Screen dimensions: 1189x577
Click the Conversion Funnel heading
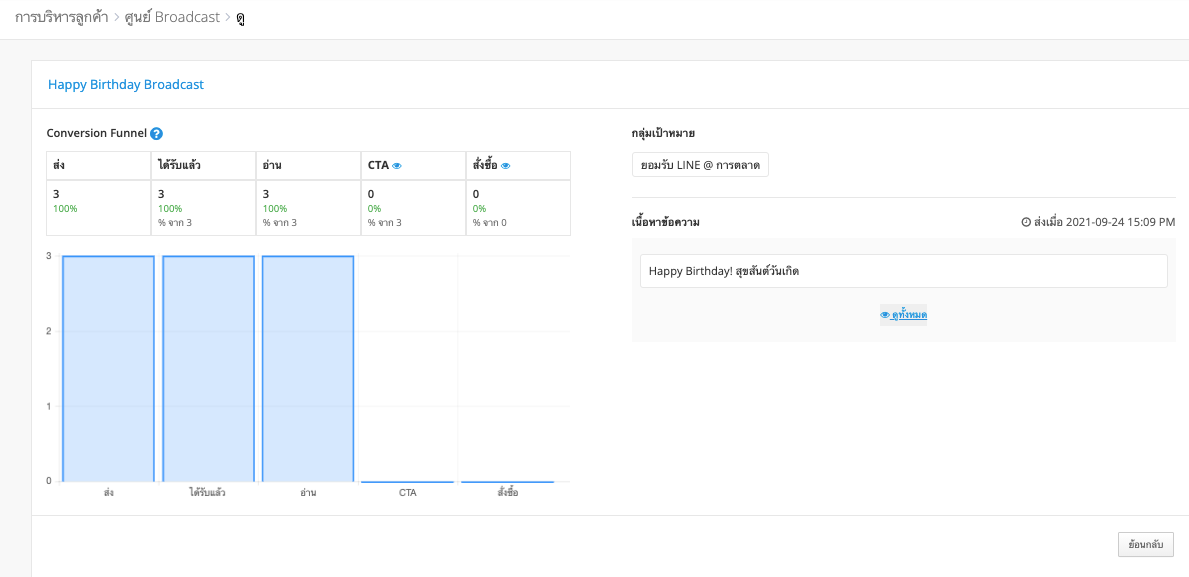(96, 133)
